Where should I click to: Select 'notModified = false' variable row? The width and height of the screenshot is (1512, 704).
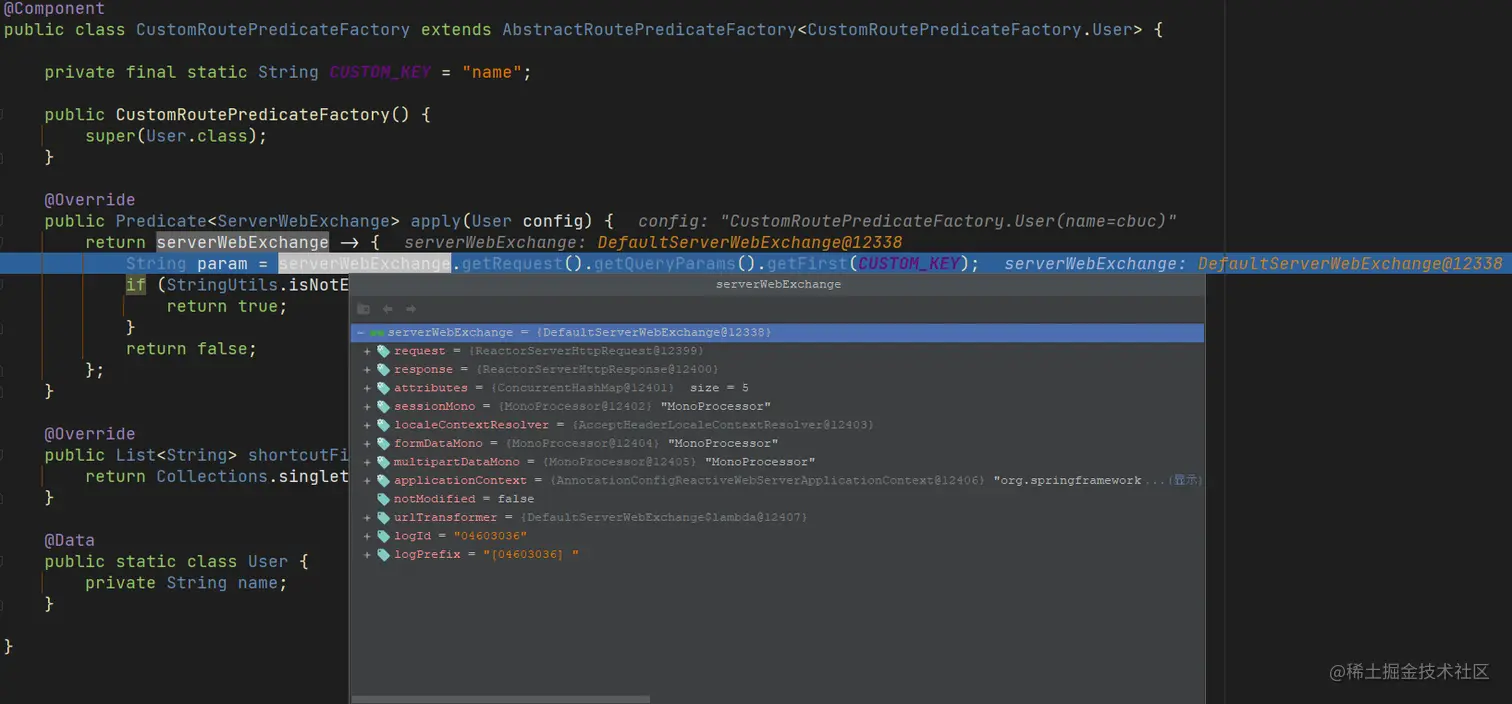coord(777,499)
